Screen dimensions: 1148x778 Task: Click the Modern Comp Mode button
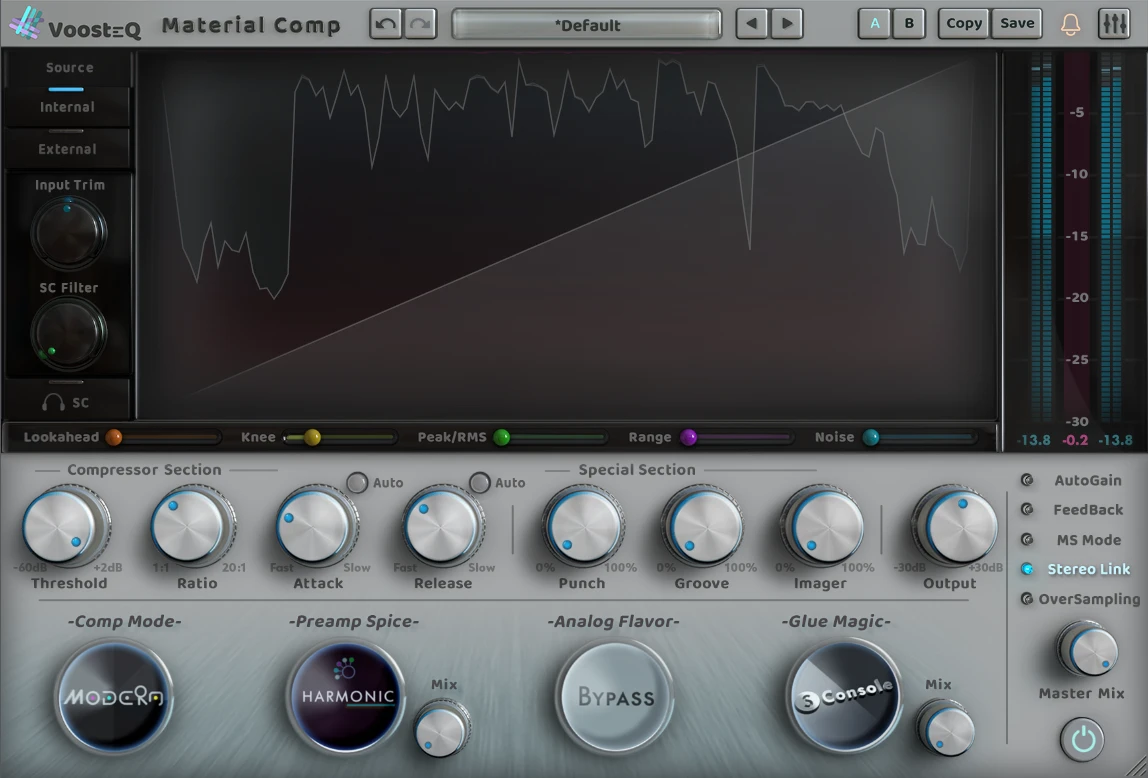point(114,696)
